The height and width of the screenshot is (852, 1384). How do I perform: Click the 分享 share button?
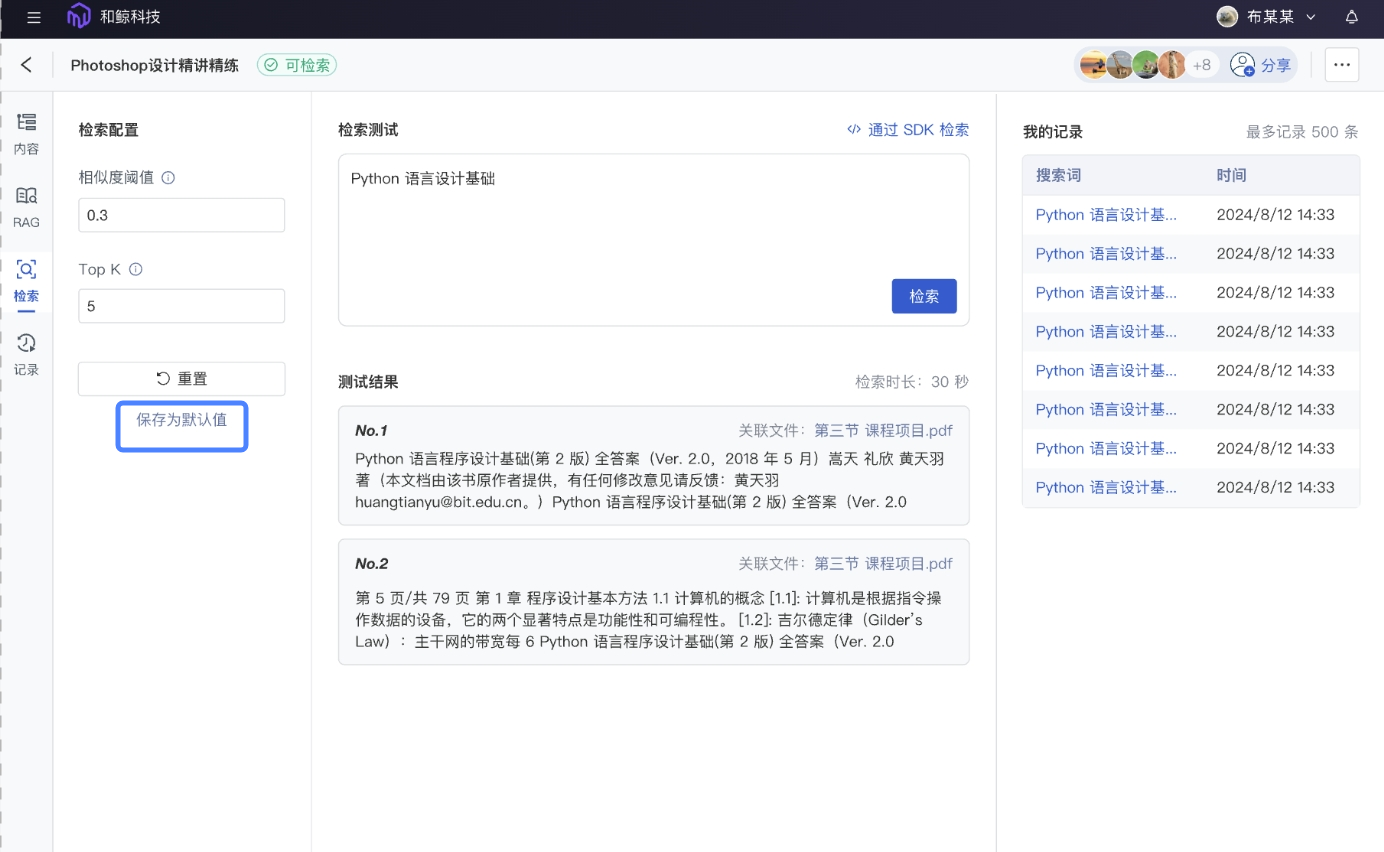click(1260, 64)
